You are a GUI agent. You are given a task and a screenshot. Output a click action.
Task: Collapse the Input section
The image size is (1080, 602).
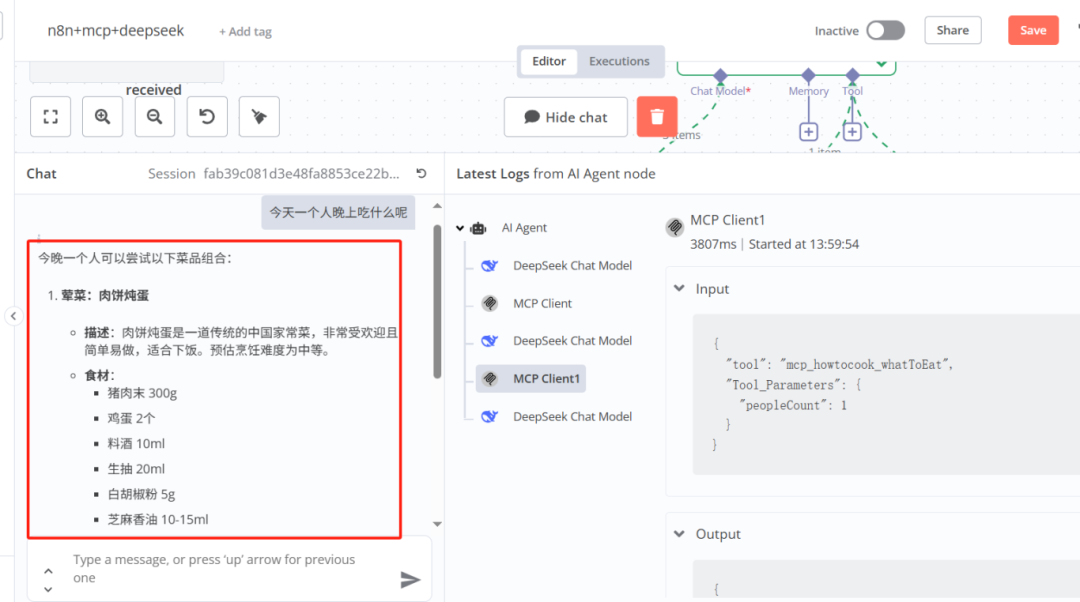[679, 289]
